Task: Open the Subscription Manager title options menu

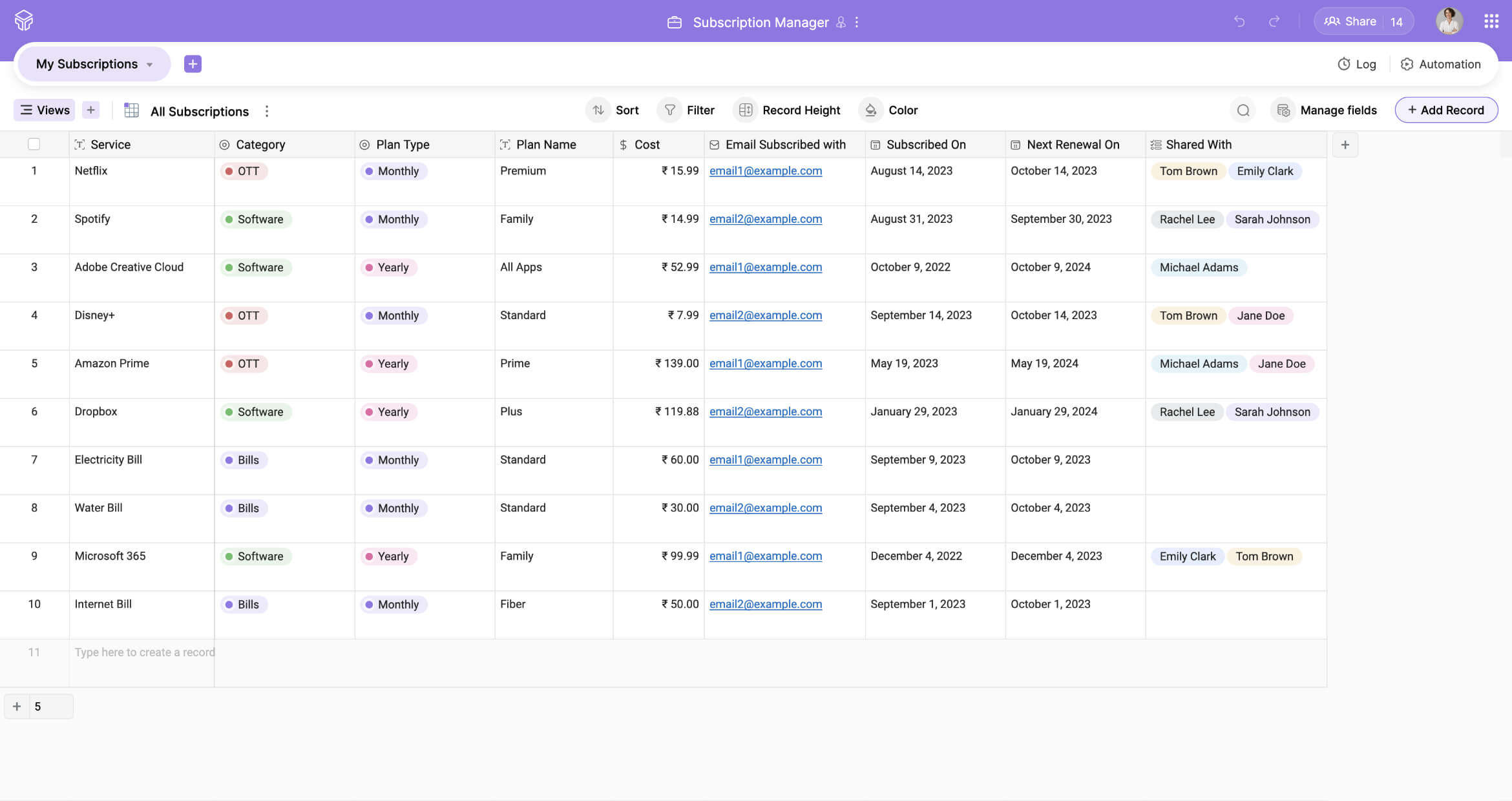Action: [857, 22]
